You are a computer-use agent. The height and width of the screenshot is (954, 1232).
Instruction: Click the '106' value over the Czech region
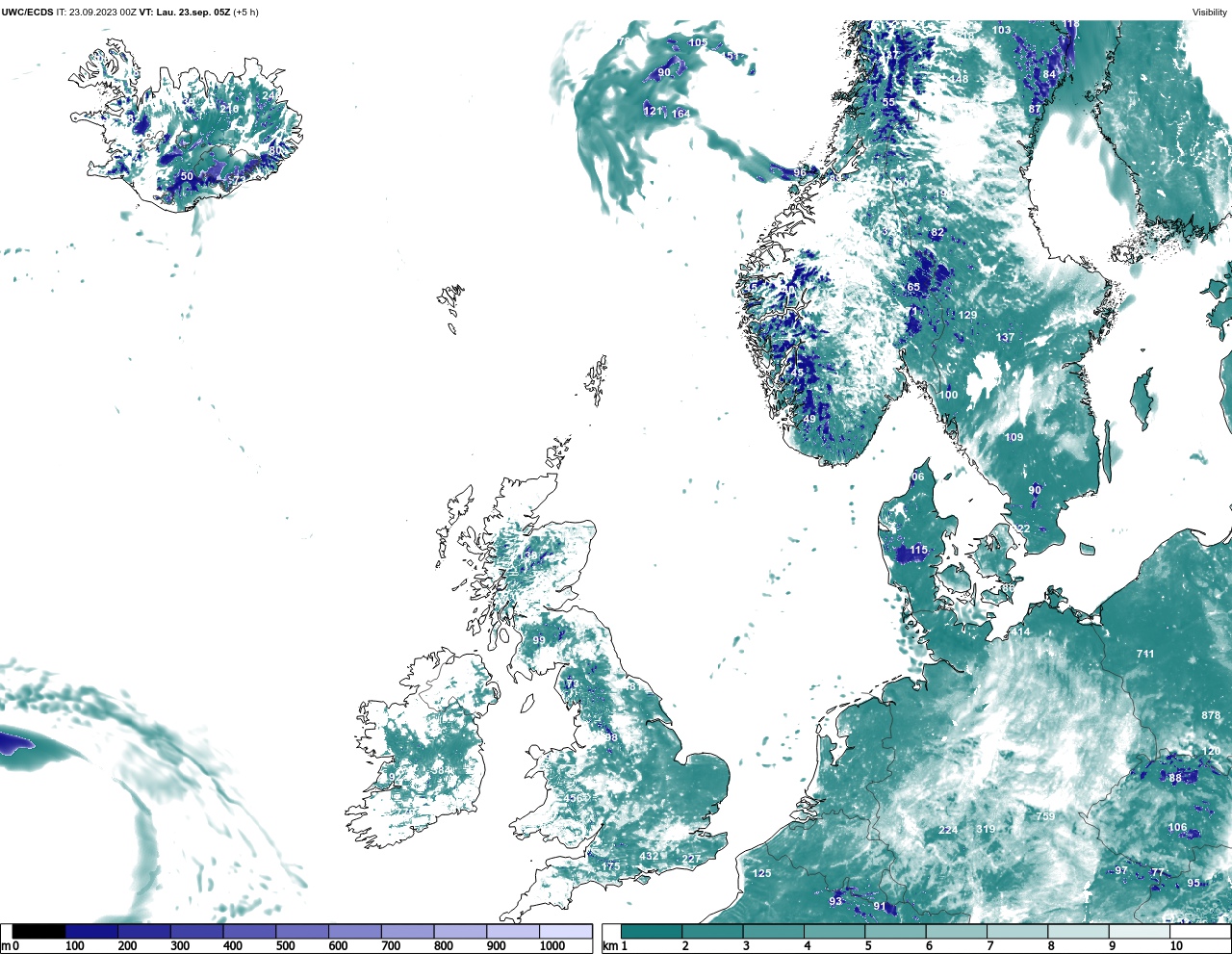click(x=1178, y=828)
